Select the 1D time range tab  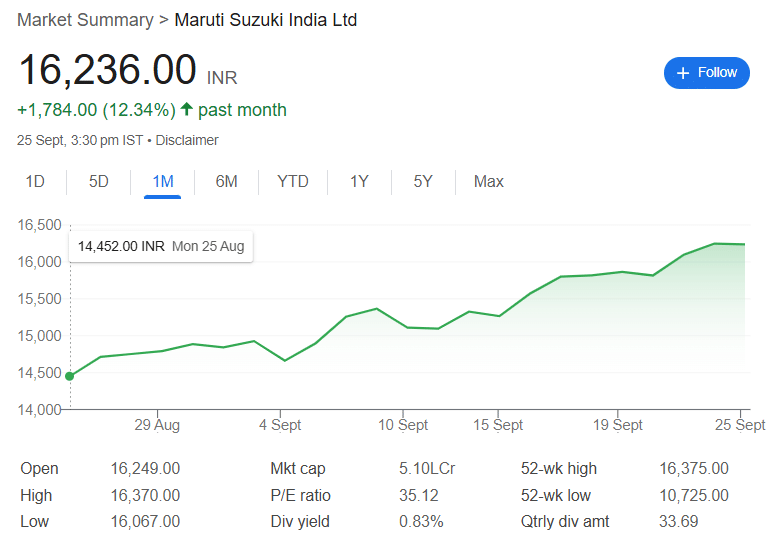coord(35,182)
